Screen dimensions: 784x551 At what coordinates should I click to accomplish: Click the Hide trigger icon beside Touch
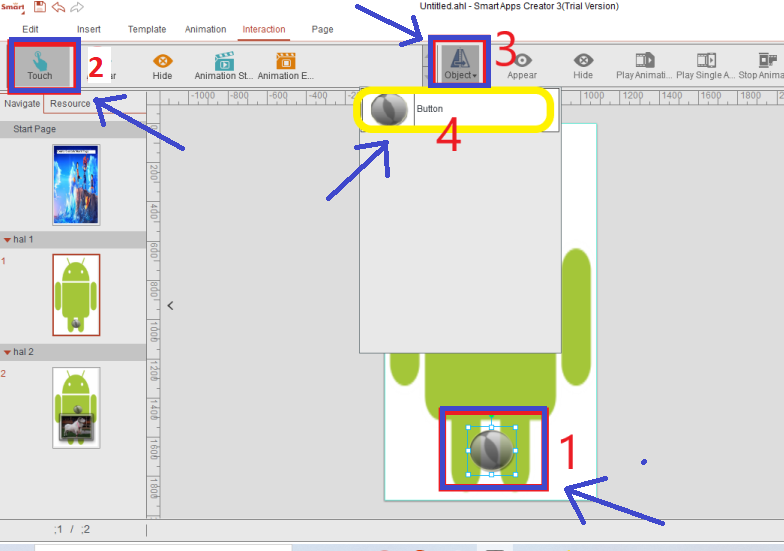coord(162,66)
